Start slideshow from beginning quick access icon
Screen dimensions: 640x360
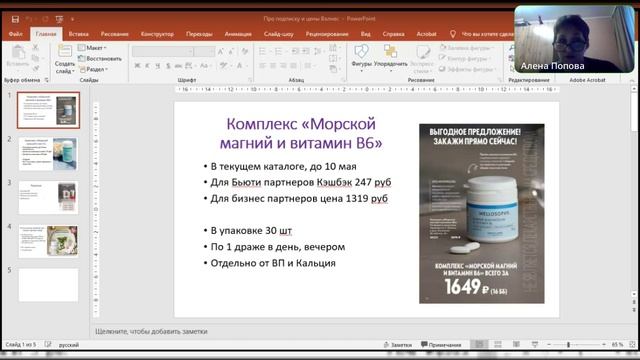(60, 19)
